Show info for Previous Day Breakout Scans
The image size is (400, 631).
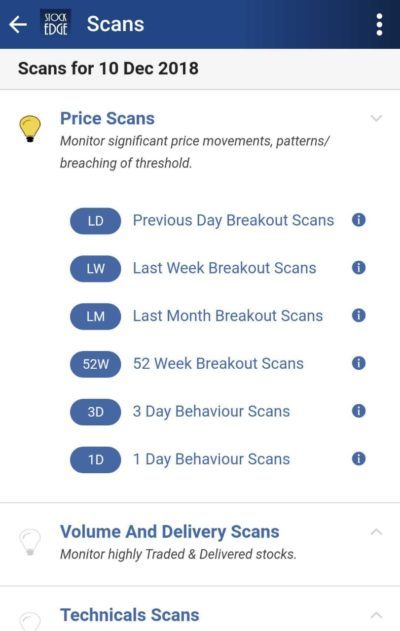point(359,220)
